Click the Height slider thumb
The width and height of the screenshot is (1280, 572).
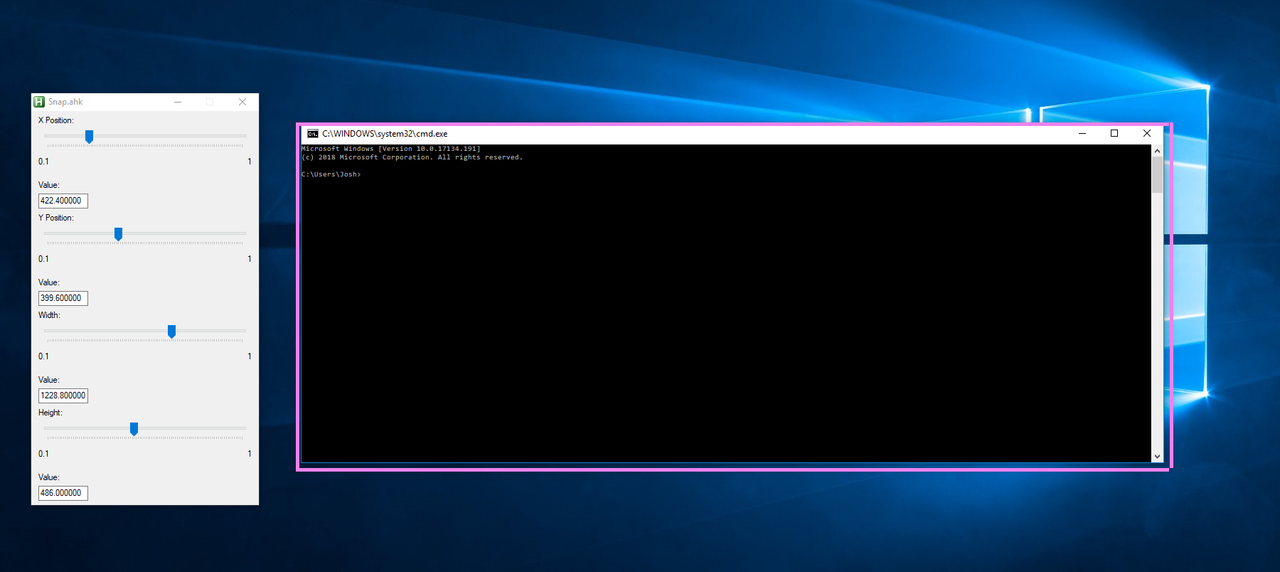pyautogui.click(x=134, y=429)
